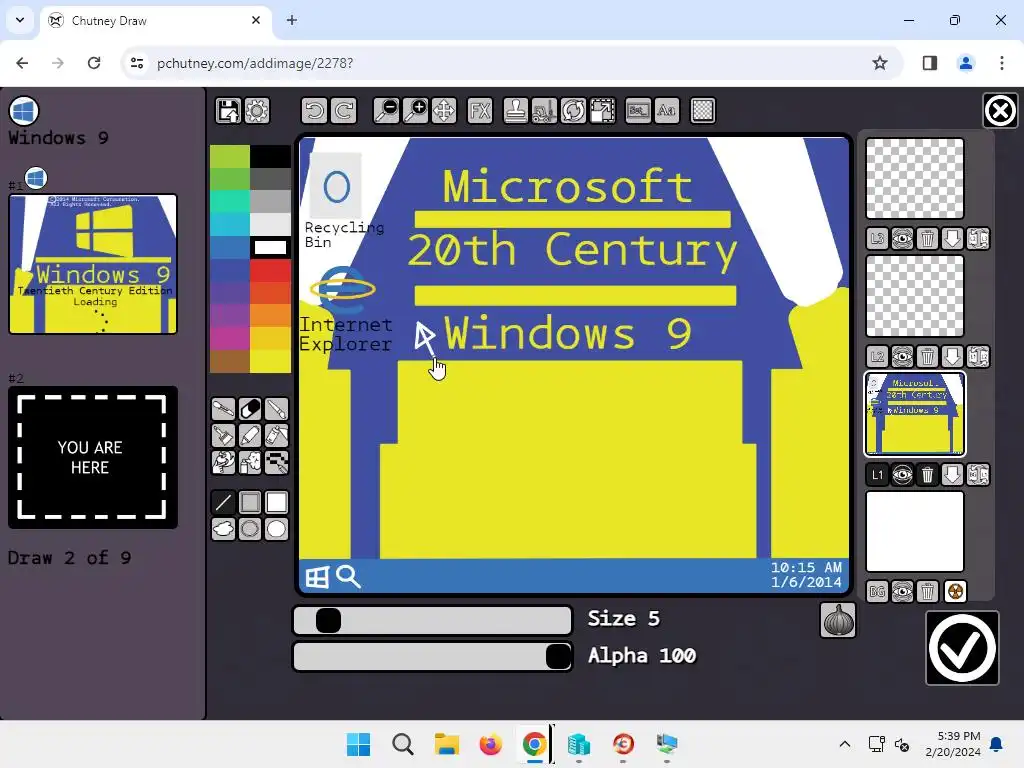This screenshot has width=1024, height=768.
Task: Choose the filled circle shape
Action: tap(277, 529)
